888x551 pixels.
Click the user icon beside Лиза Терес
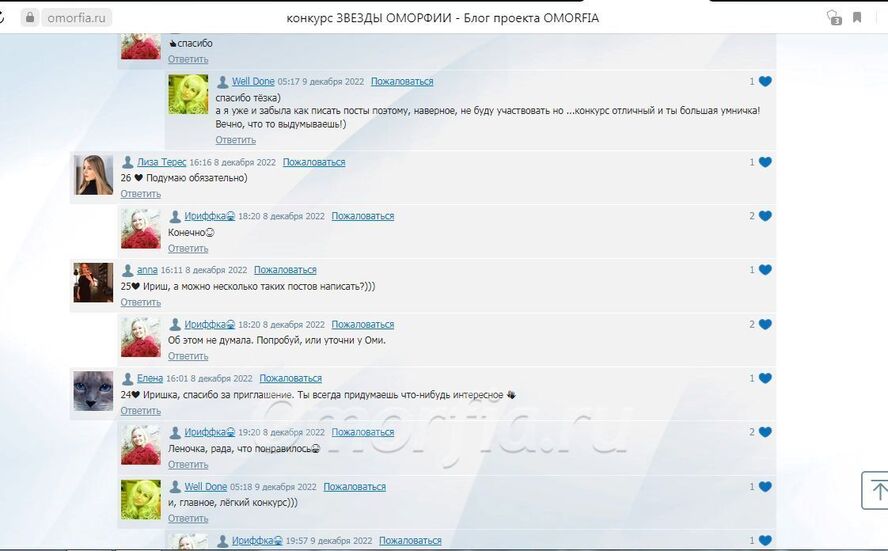coord(127,162)
